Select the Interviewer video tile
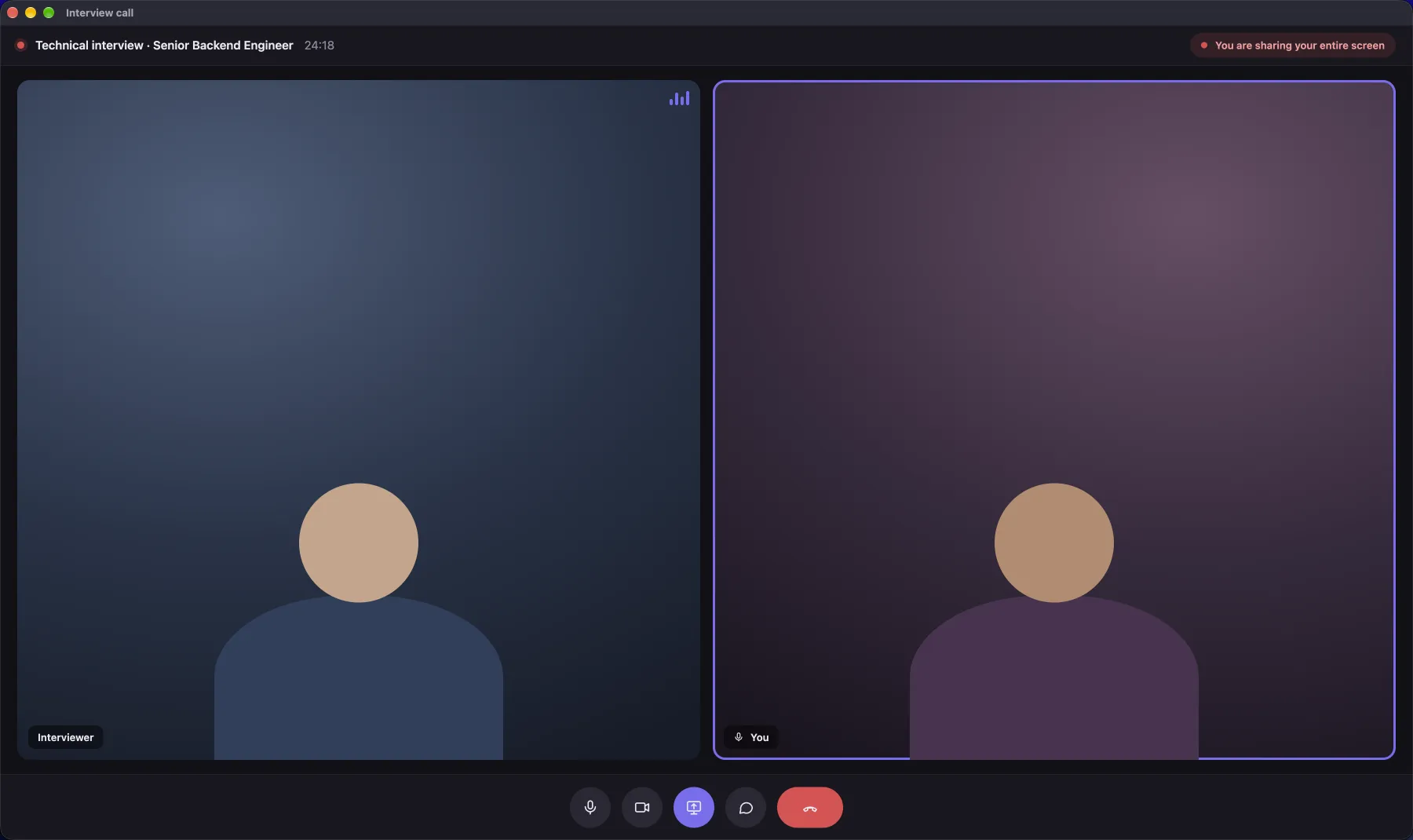The height and width of the screenshot is (840, 1413). point(359,420)
